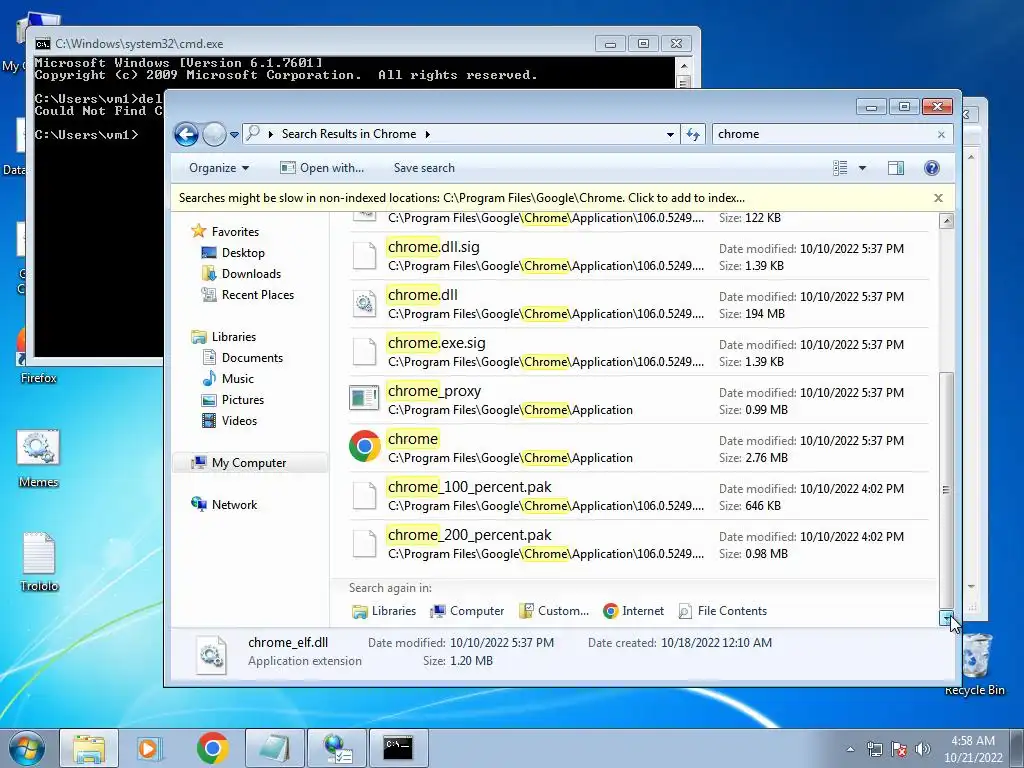This screenshot has width=1024, height=768.
Task: Open the Trololo desktop file icon
Action: tap(39, 562)
